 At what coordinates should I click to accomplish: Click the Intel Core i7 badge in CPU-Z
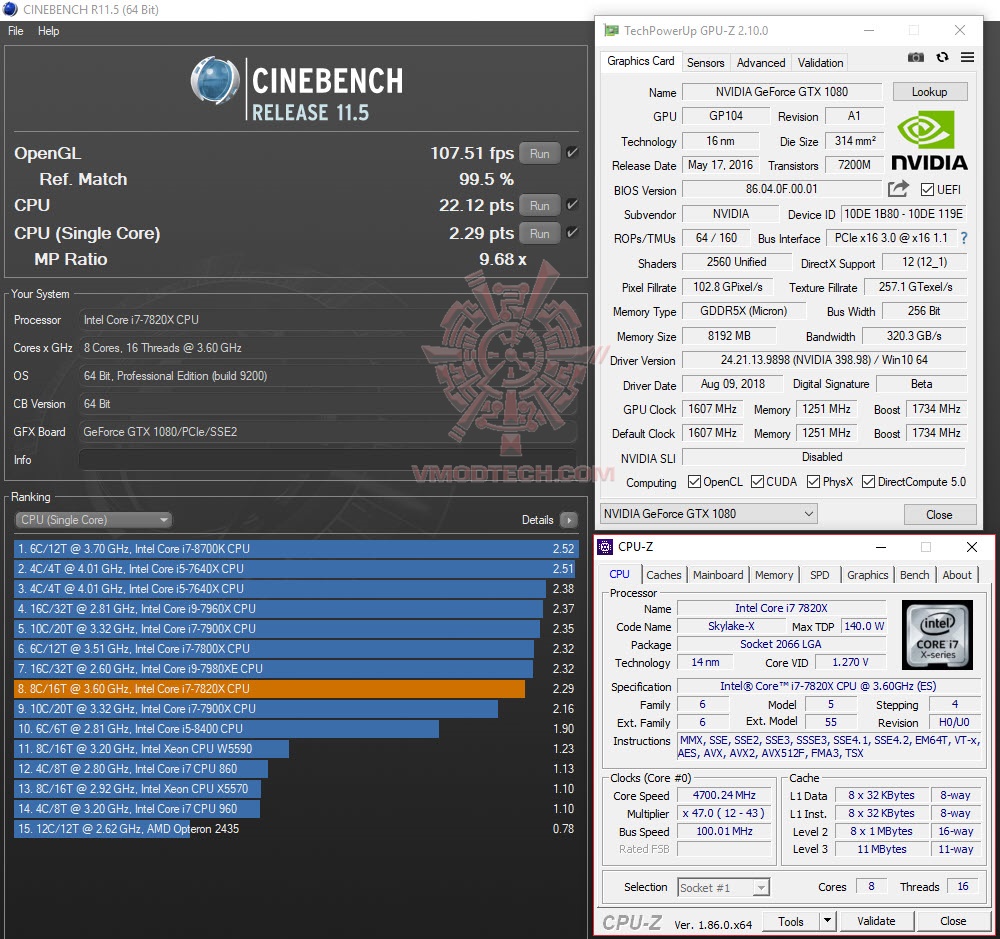tap(937, 635)
